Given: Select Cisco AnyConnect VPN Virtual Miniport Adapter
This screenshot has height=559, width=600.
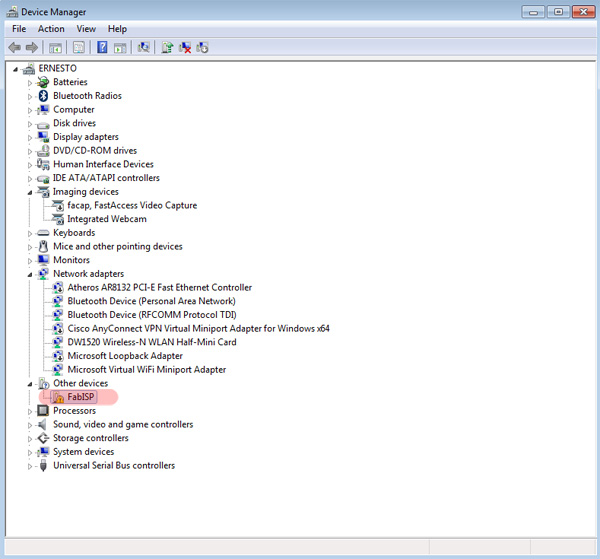Looking at the screenshot, I should (x=199, y=329).
